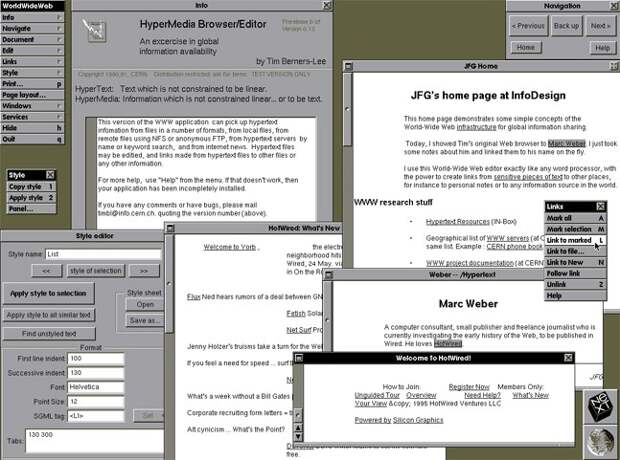The width and height of the screenshot is (620, 460).
Task: Choose Copy style in Style menu
Action: point(31,186)
